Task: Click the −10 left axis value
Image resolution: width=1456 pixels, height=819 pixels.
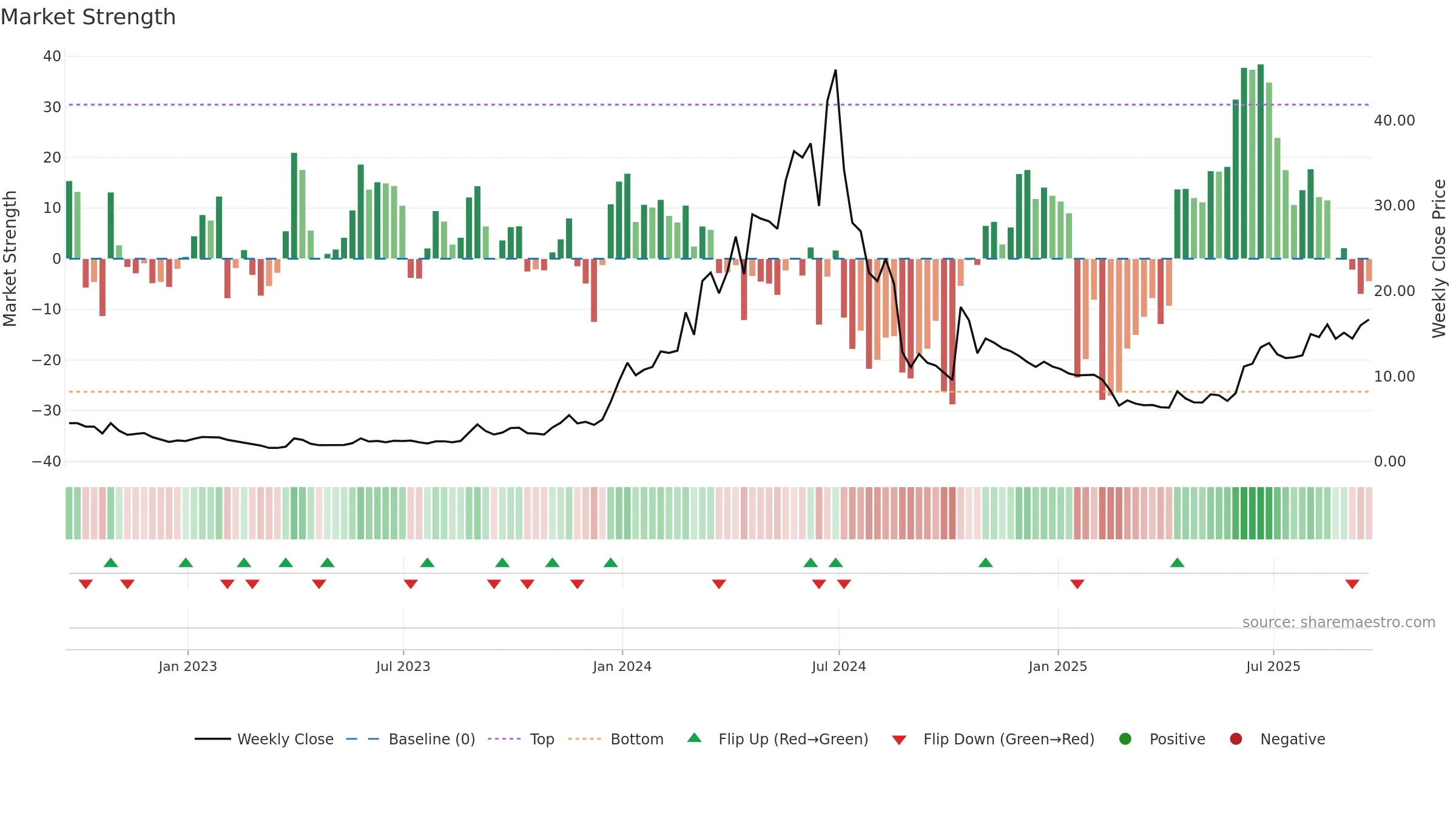Action: (47, 309)
